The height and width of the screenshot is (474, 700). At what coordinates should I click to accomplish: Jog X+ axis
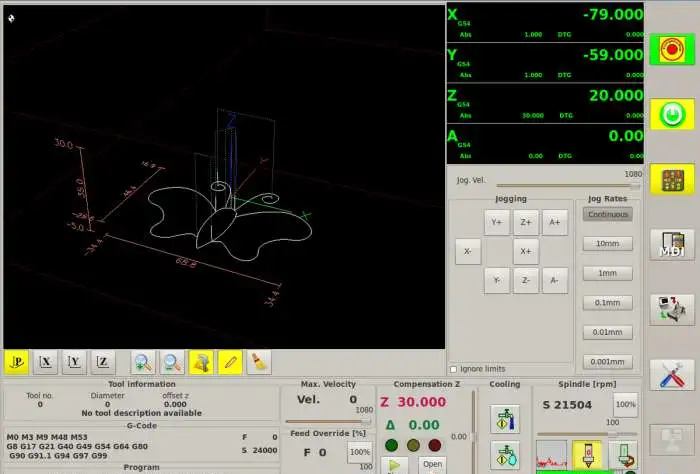pos(526,251)
